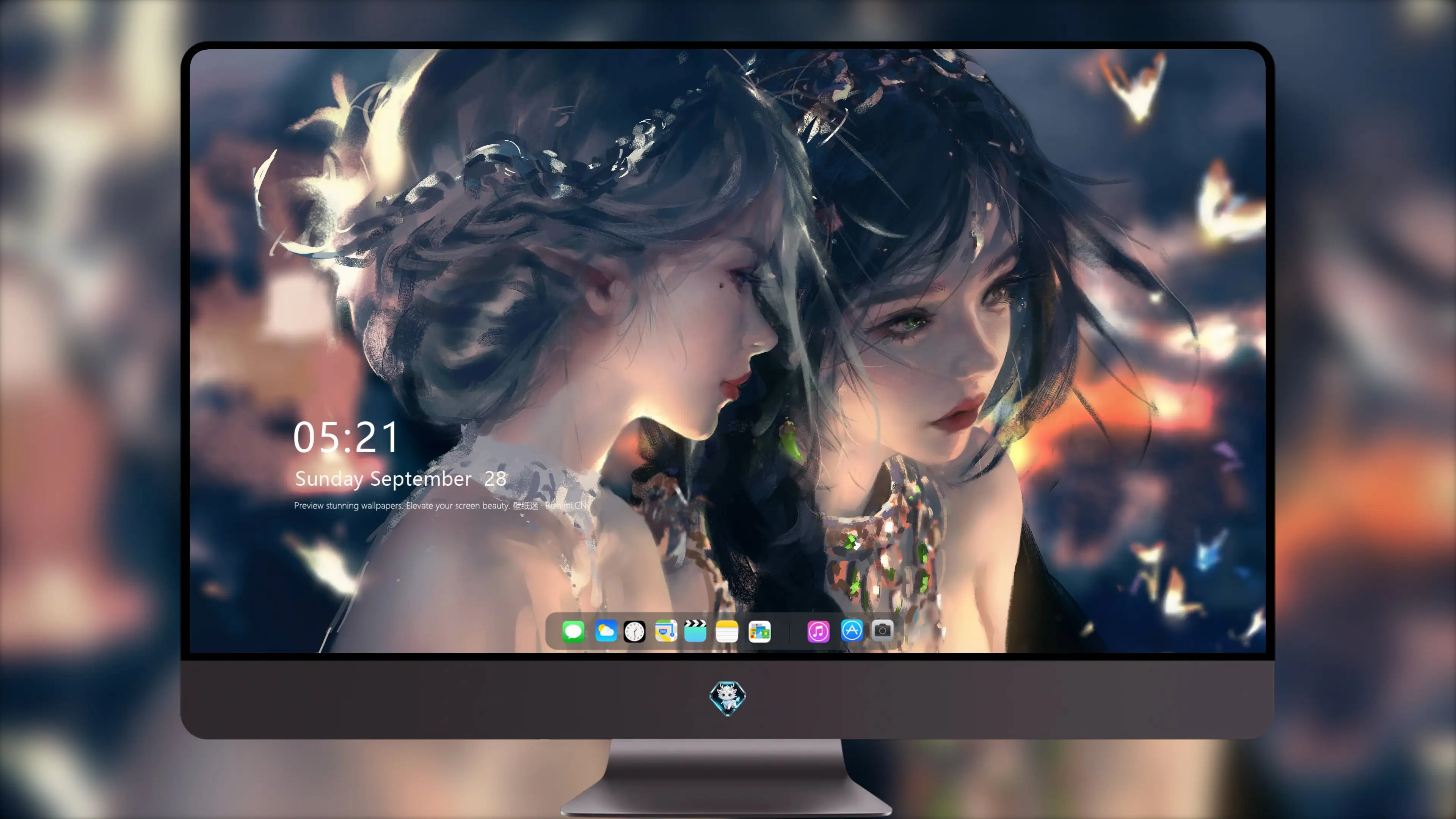Open the Clock app icon
1456x819 pixels.
pyautogui.click(x=634, y=631)
